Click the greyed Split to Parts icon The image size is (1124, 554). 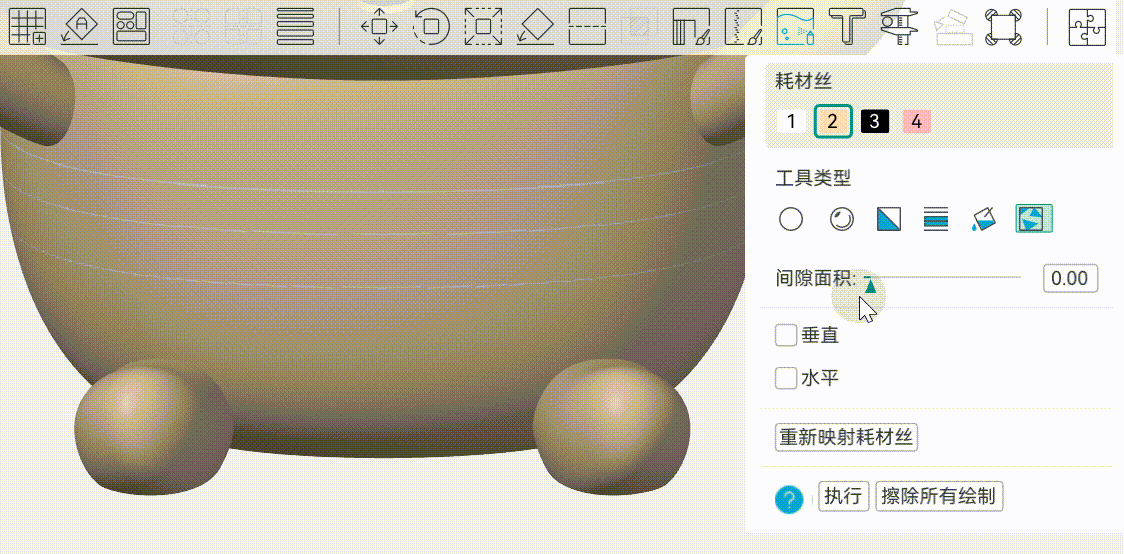pos(244,27)
